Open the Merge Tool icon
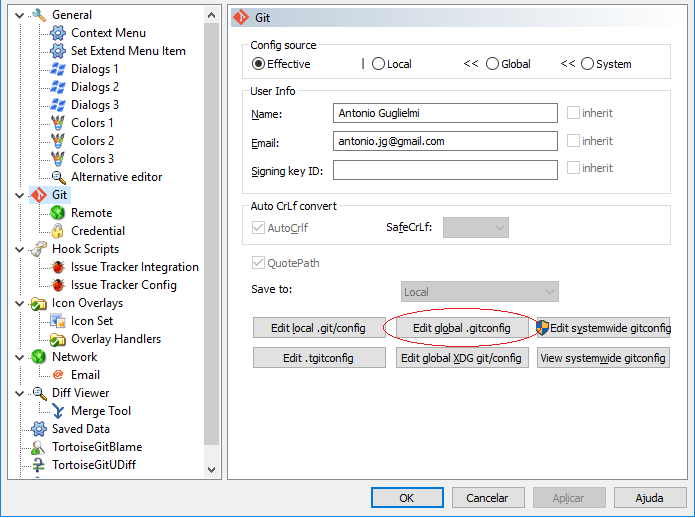Image resolution: width=695 pixels, height=518 pixels. point(58,411)
